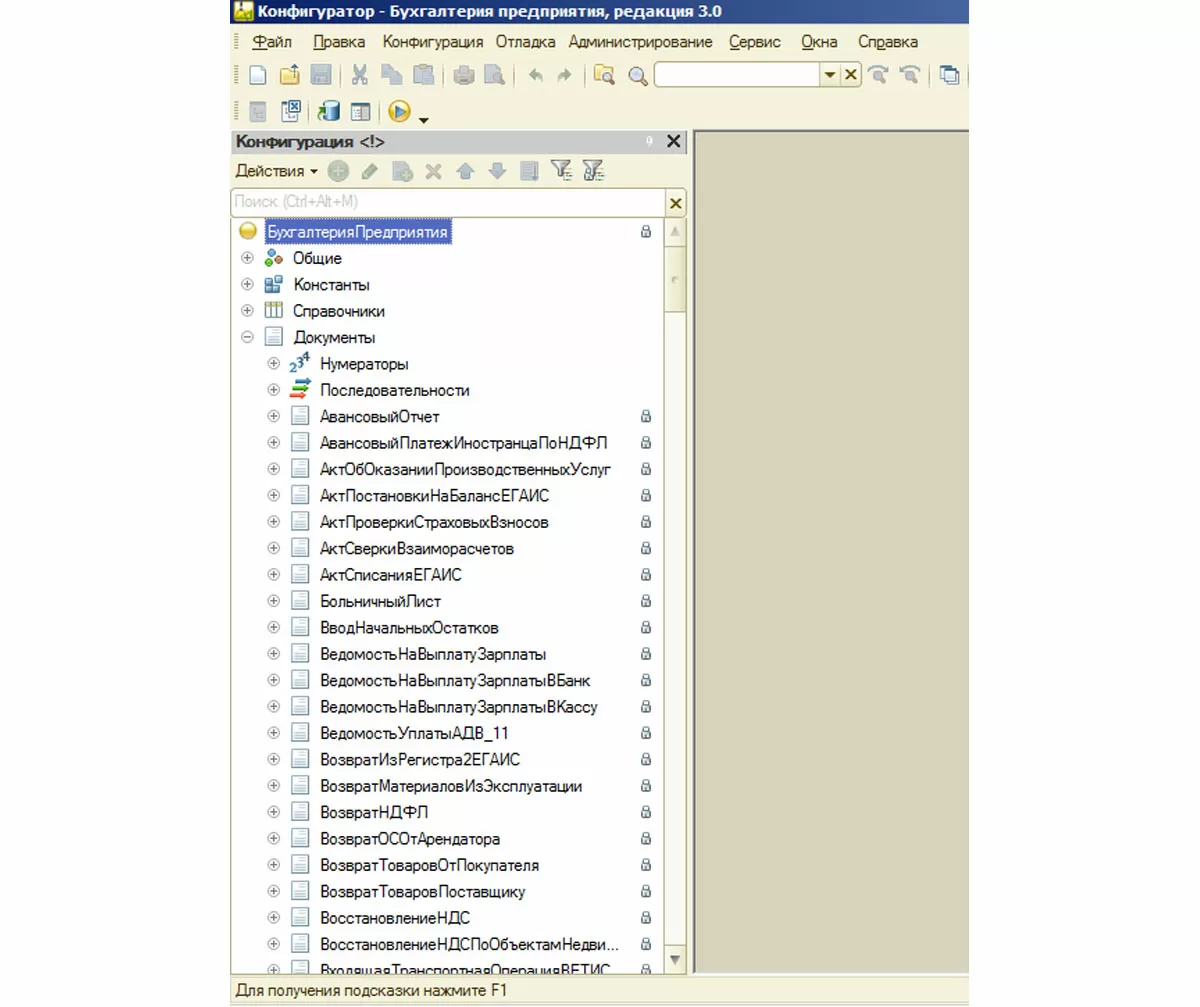Click the Save diskette toolbar icon
Screen dimensions: 1200x1007
[x=320, y=75]
